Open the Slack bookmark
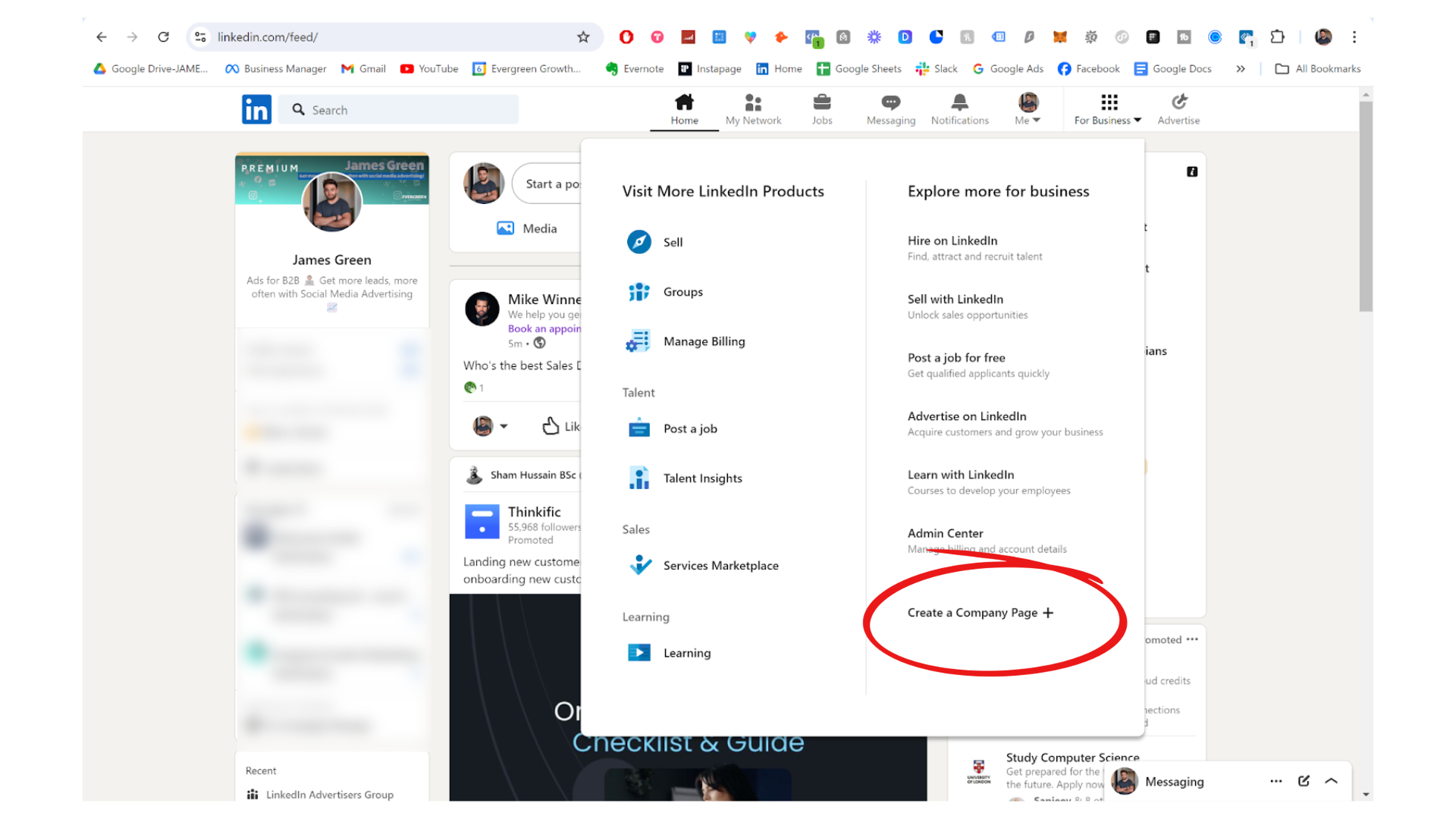1456x819 pixels. point(937,69)
